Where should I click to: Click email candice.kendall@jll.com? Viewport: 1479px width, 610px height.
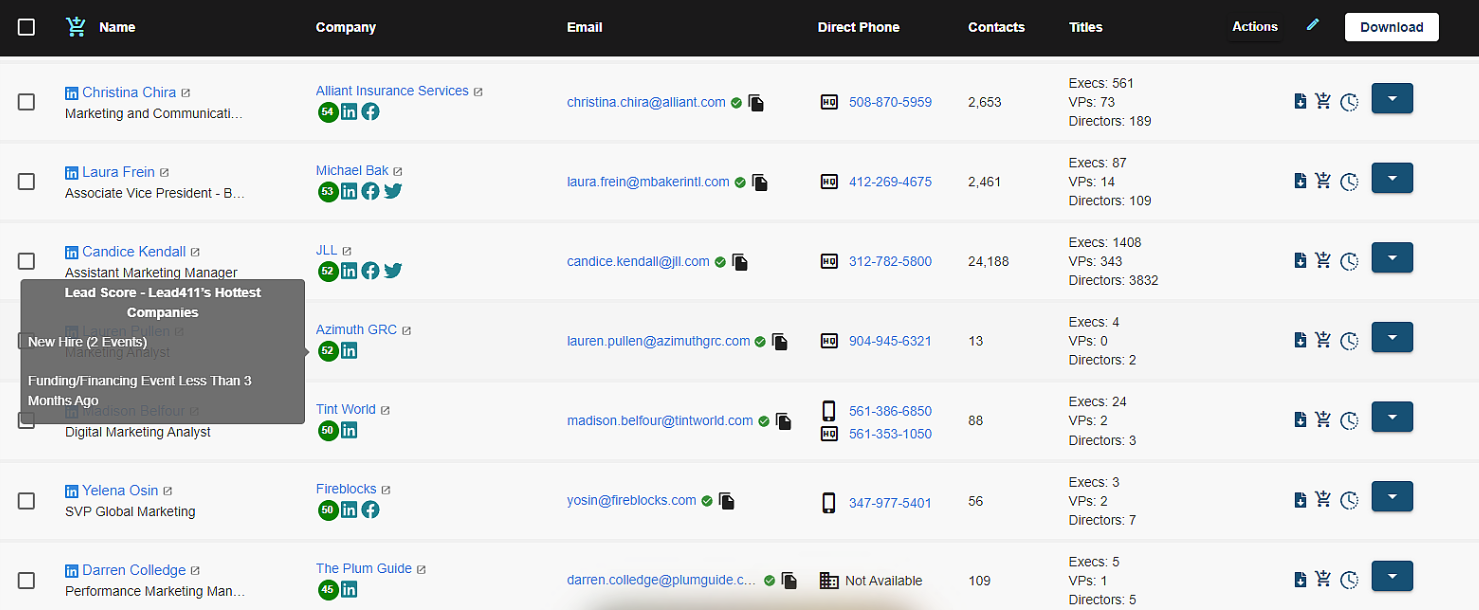[x=638, y=261]
